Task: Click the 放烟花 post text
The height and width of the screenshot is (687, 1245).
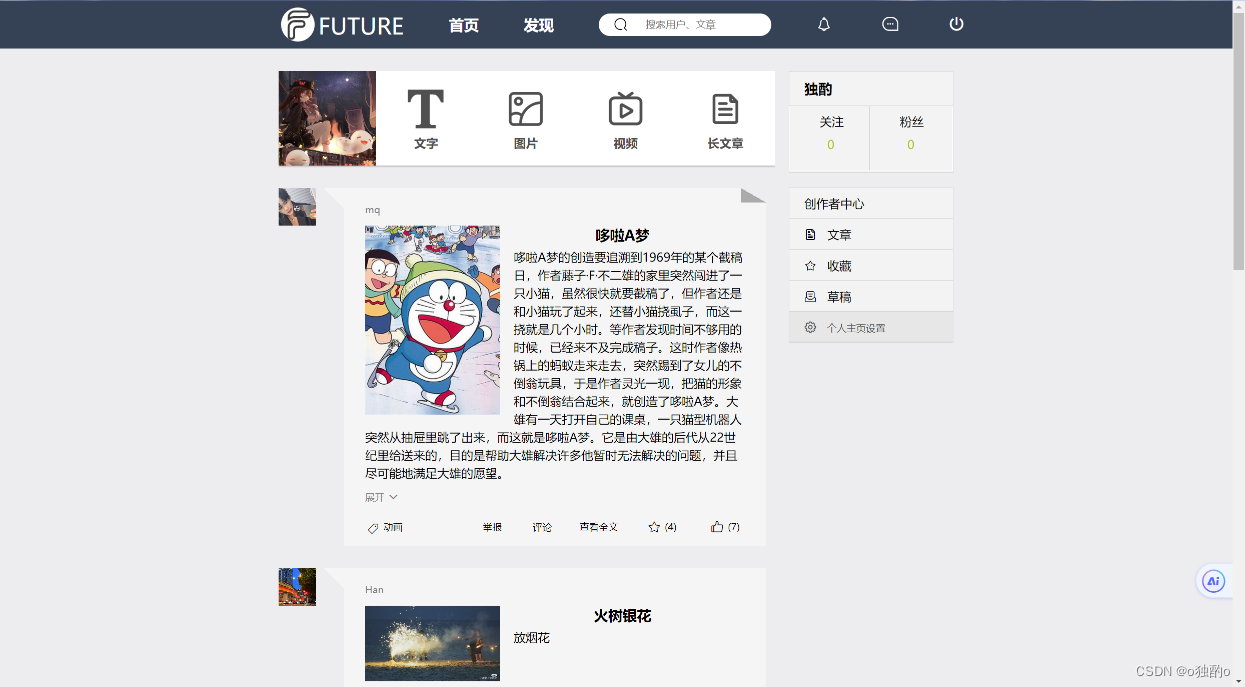Action: pyautogui.click(x=531, y=637)
